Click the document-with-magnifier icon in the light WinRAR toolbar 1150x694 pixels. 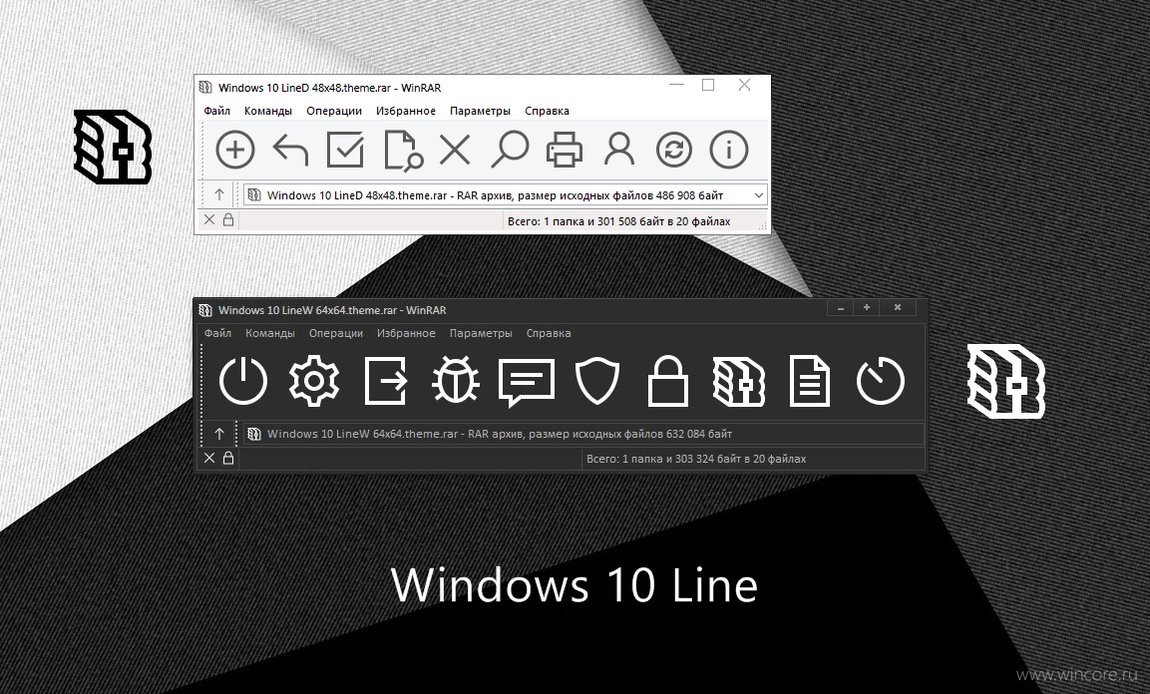[x=403, y=150]
